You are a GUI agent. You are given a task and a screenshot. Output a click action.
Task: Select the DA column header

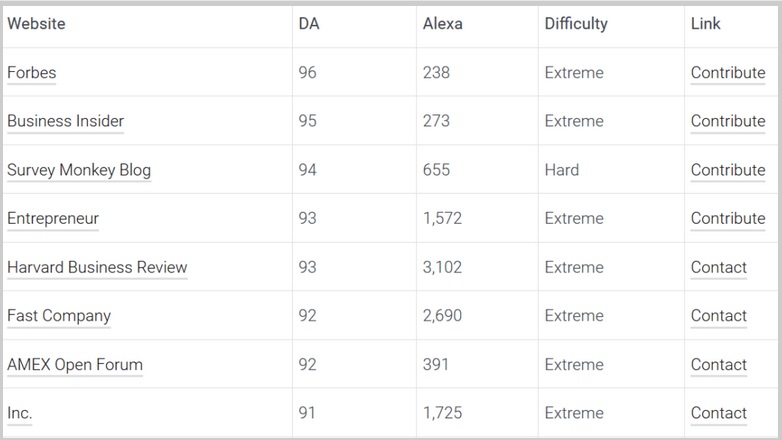(x=309, y=24)
